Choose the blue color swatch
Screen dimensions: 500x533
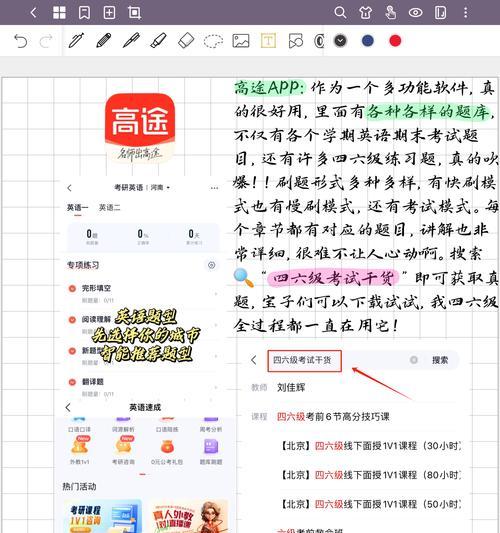coord(368,41)
